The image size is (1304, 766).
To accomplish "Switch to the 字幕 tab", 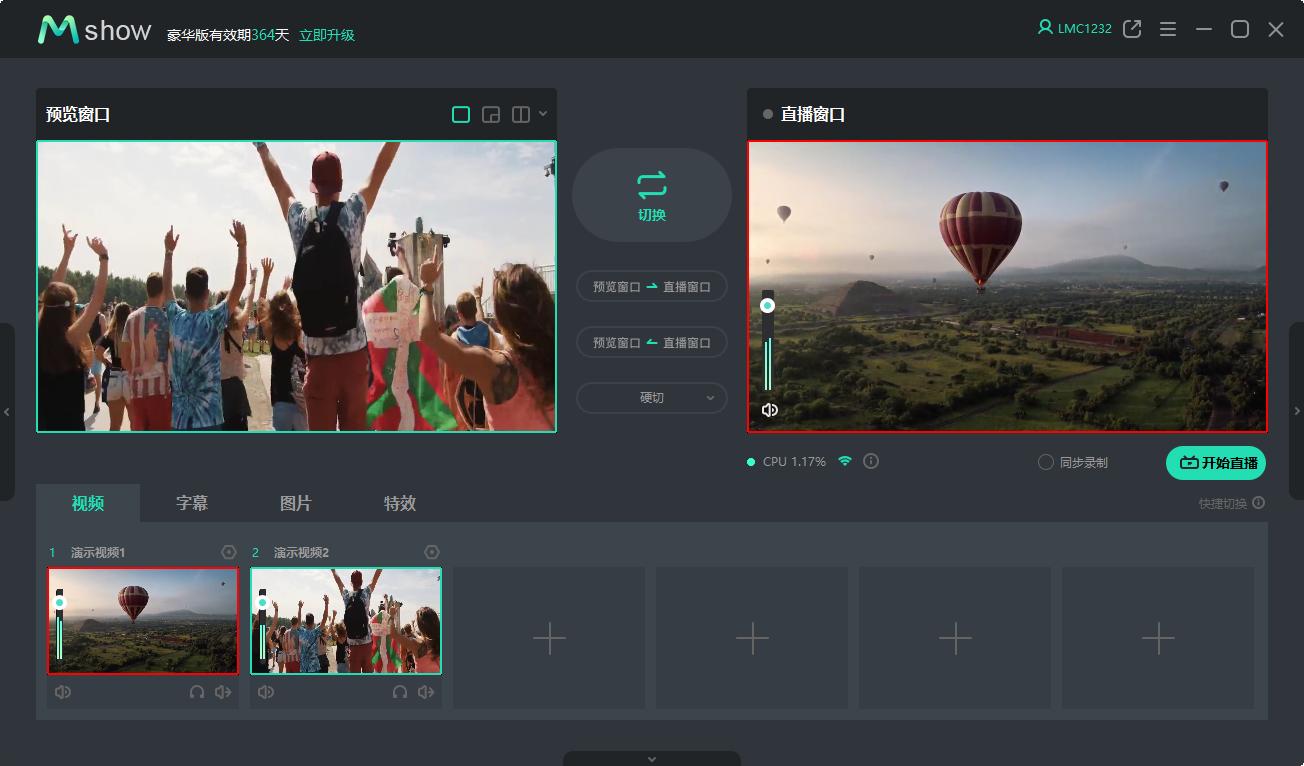I will (x=192, y=503).
